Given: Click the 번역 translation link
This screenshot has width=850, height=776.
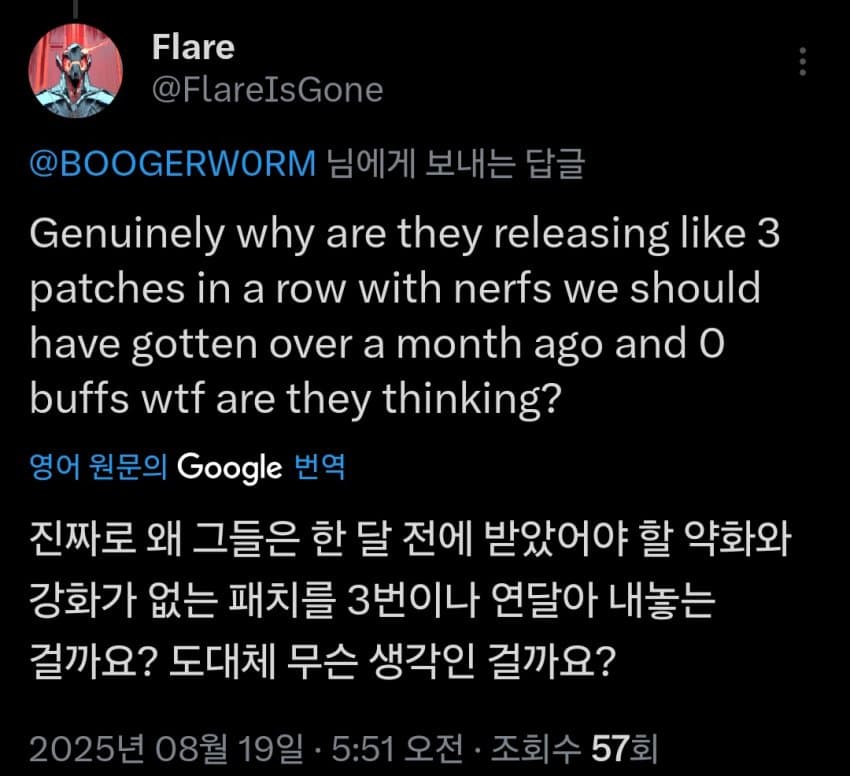Looking at the screenshot, I should [x=319, y=467].
